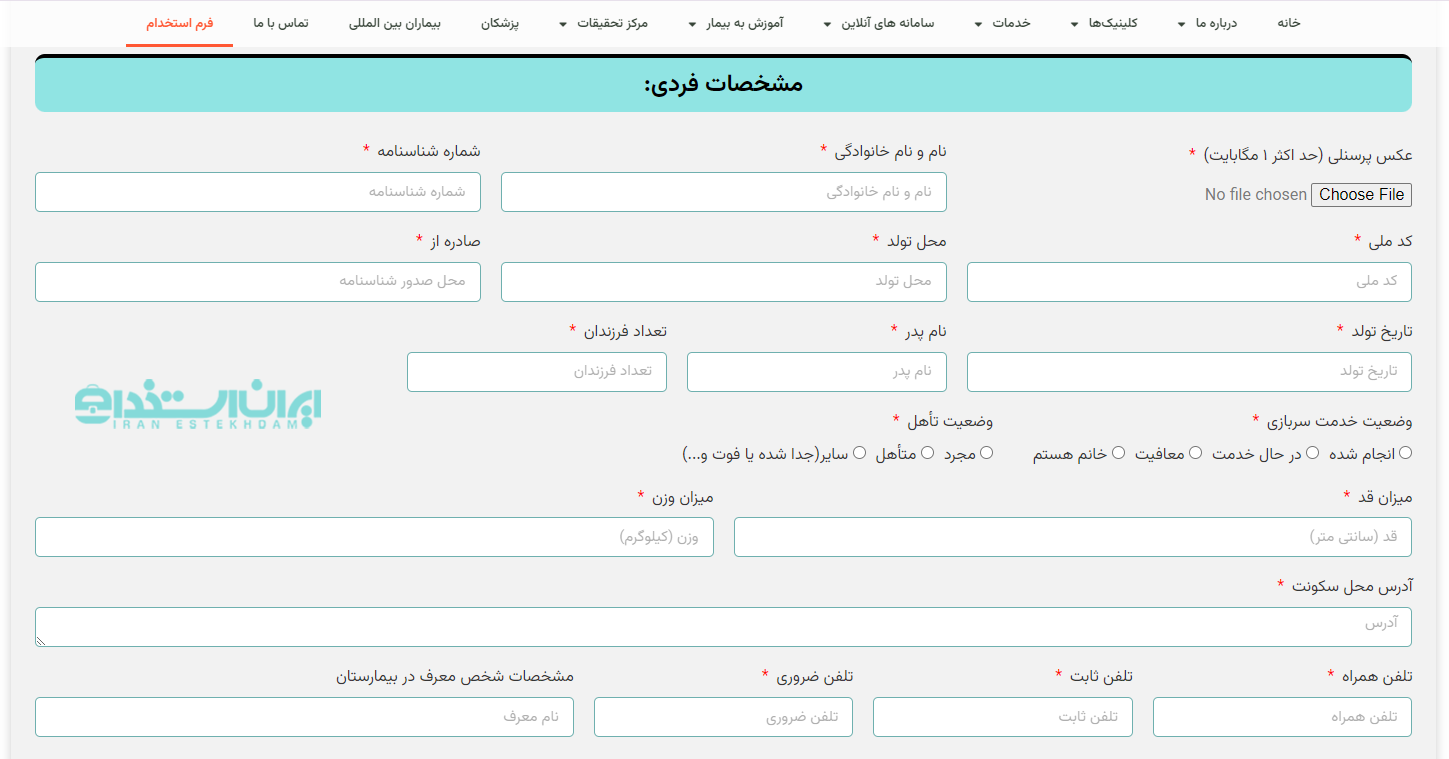Click the "کد ملی" input field
The image size is (1449, 759).
coord(1189,281)
